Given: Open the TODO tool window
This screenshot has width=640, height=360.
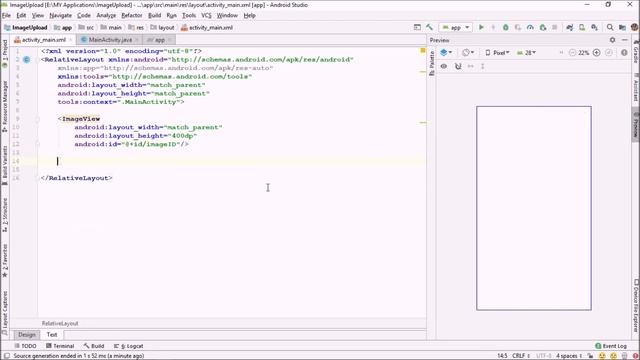Looking at the screenshot, I should point(25,346).
